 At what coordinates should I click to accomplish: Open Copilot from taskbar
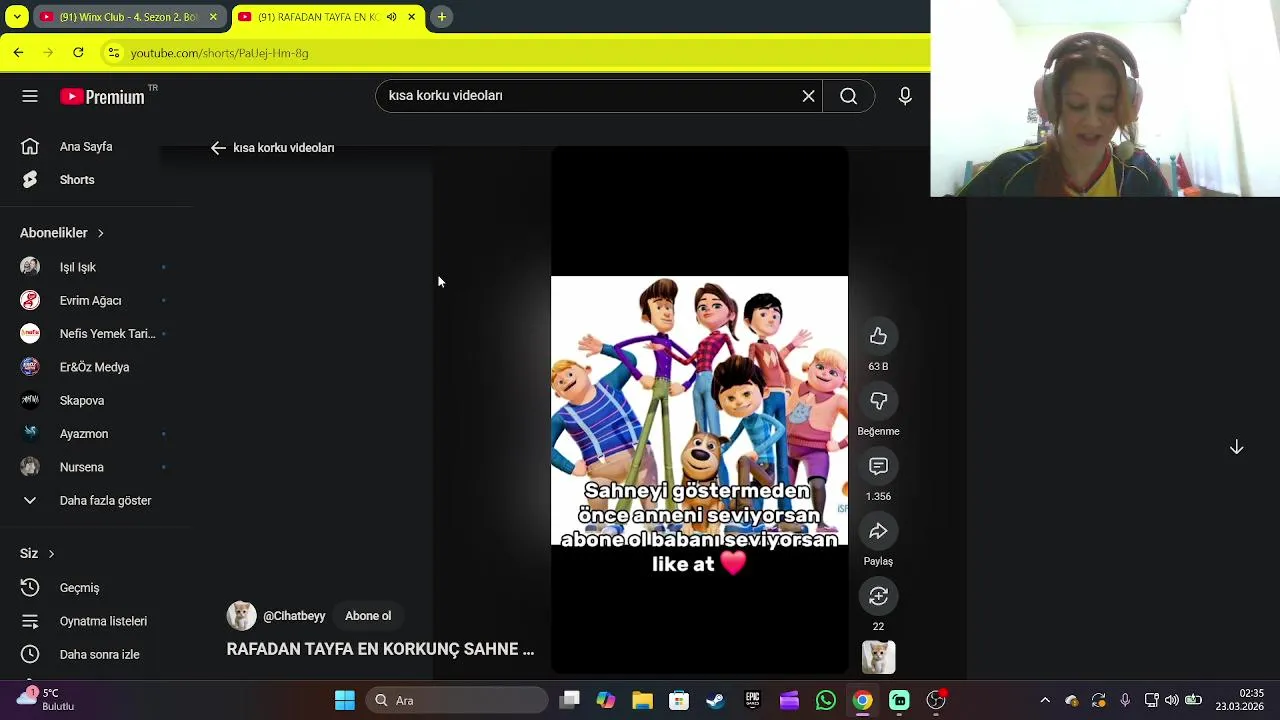click(606, 701)
